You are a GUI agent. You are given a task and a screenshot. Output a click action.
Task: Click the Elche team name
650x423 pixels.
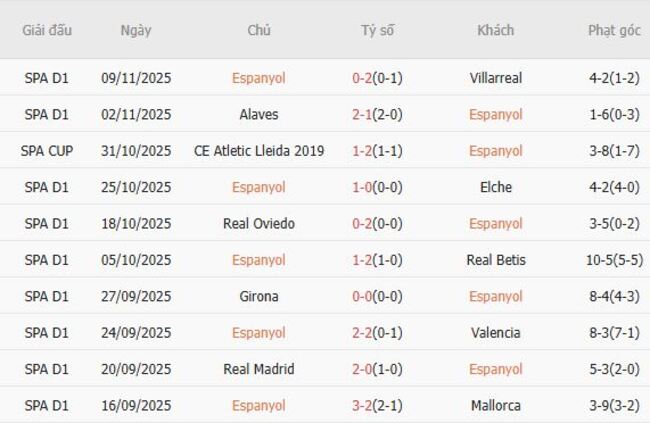pos(495,187)
